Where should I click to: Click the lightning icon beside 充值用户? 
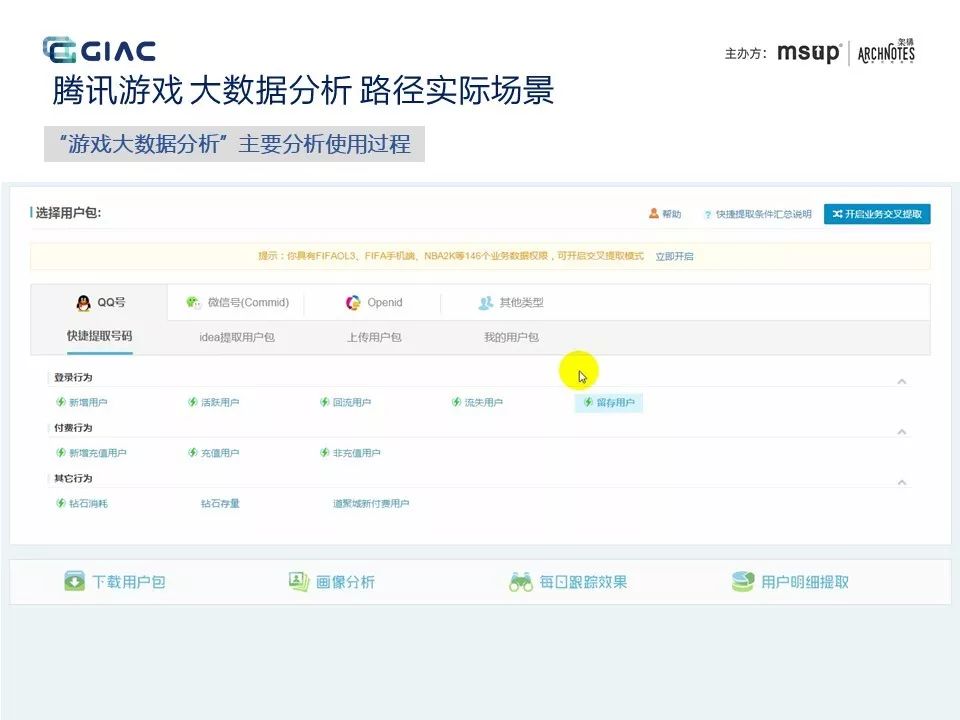(x=193, y=453)
